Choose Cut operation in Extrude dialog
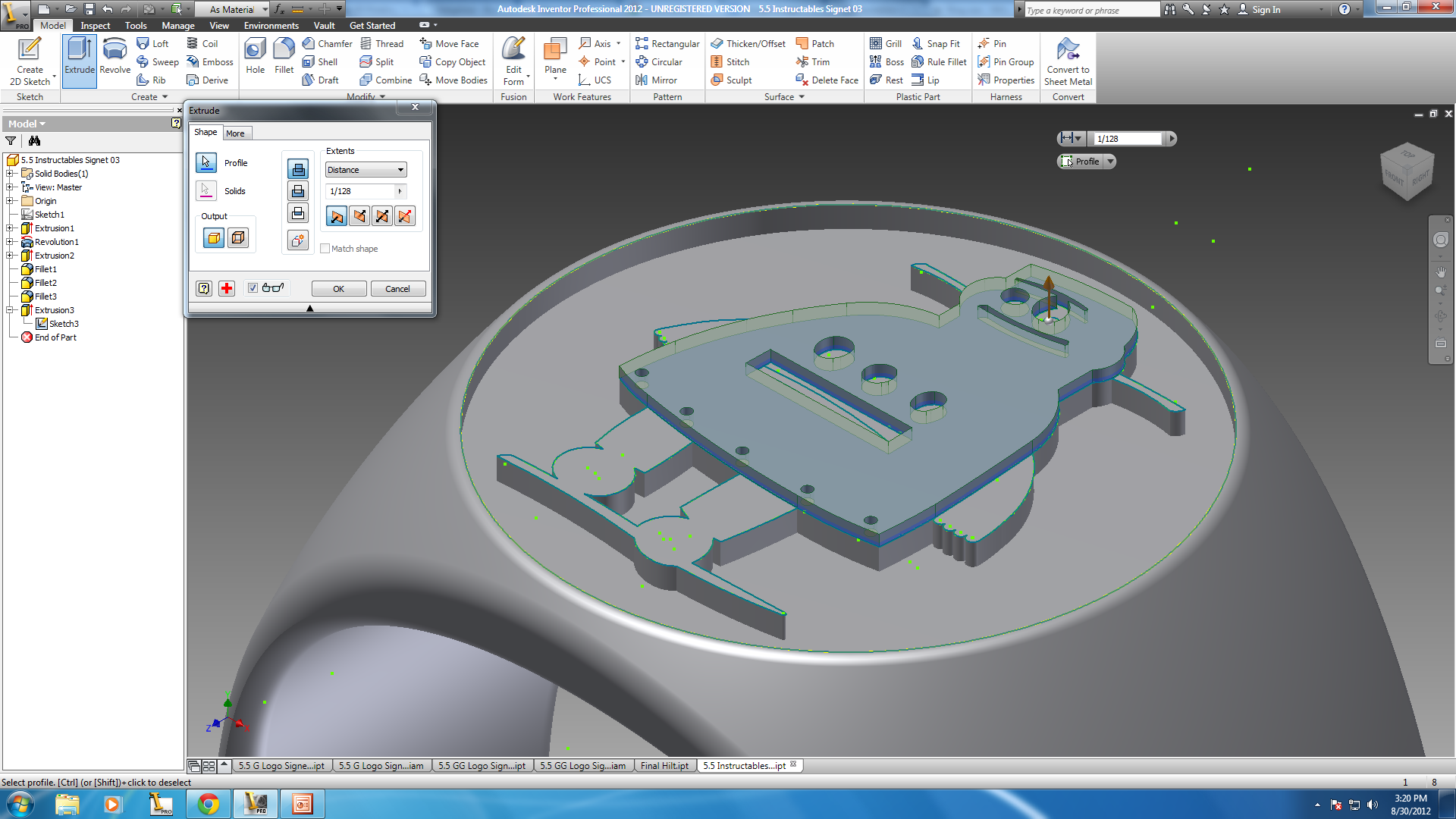 (x=298, y=191)
